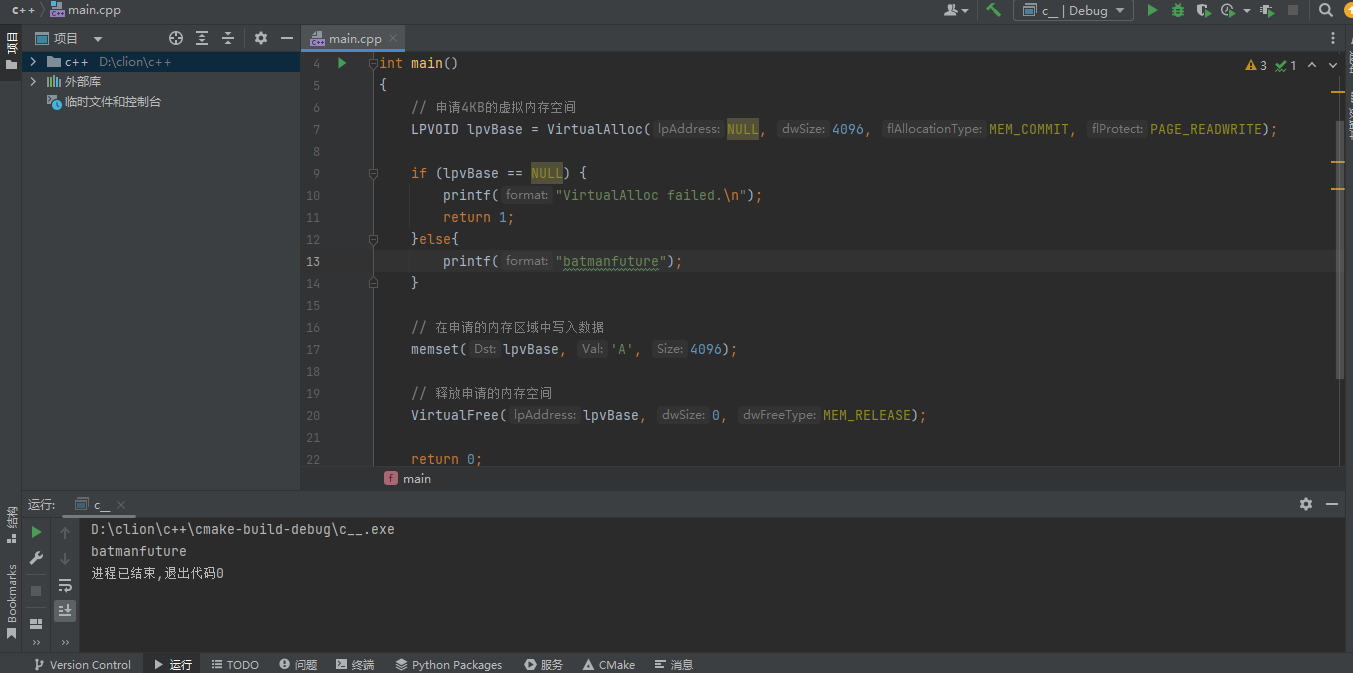Click inside the "batmanfuture" string on line 13
This screenshot has width=1353, height=673.
tap(610, 261)
